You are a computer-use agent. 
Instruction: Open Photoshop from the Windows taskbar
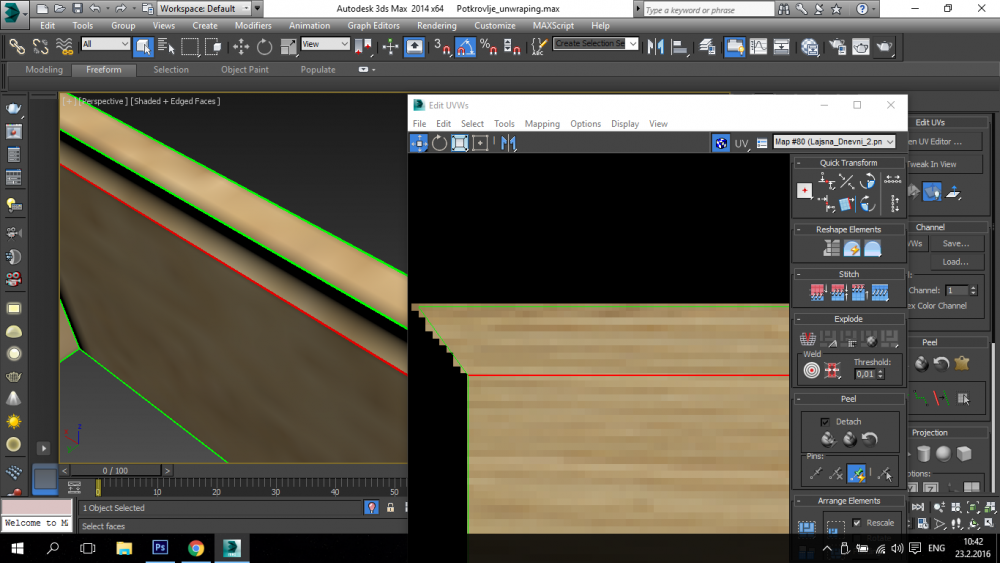tap(159, 548)
